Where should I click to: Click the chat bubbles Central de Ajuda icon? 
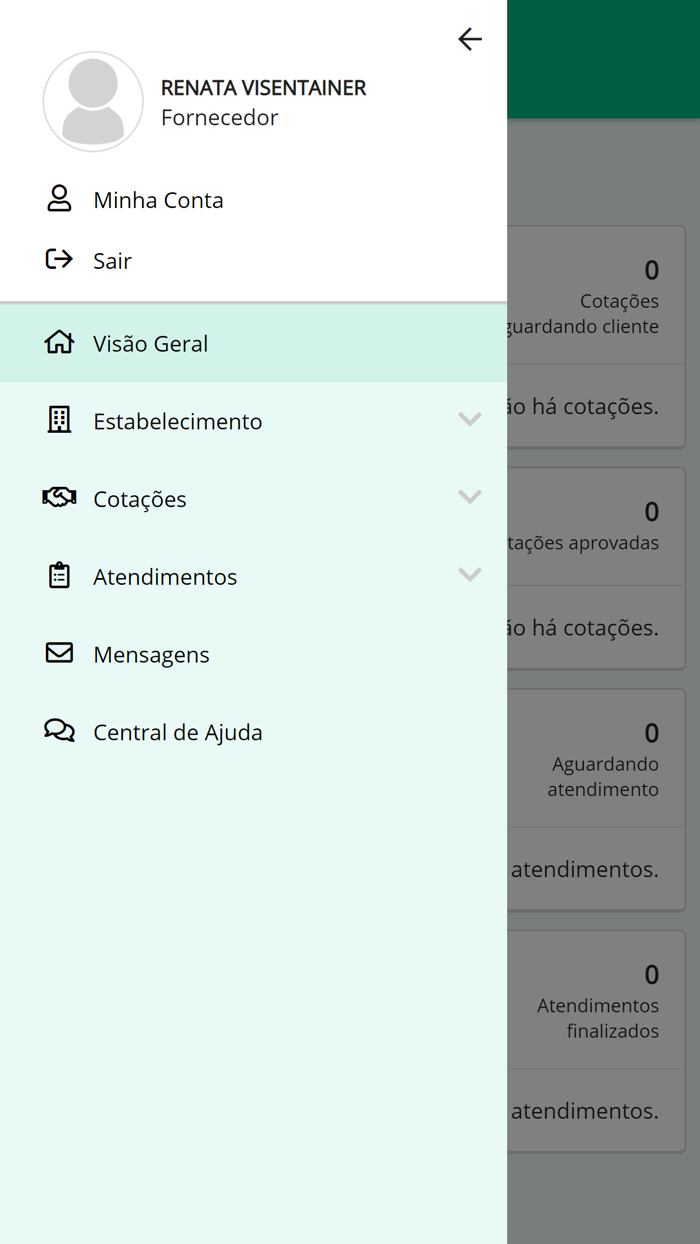(x=59, y=730)
